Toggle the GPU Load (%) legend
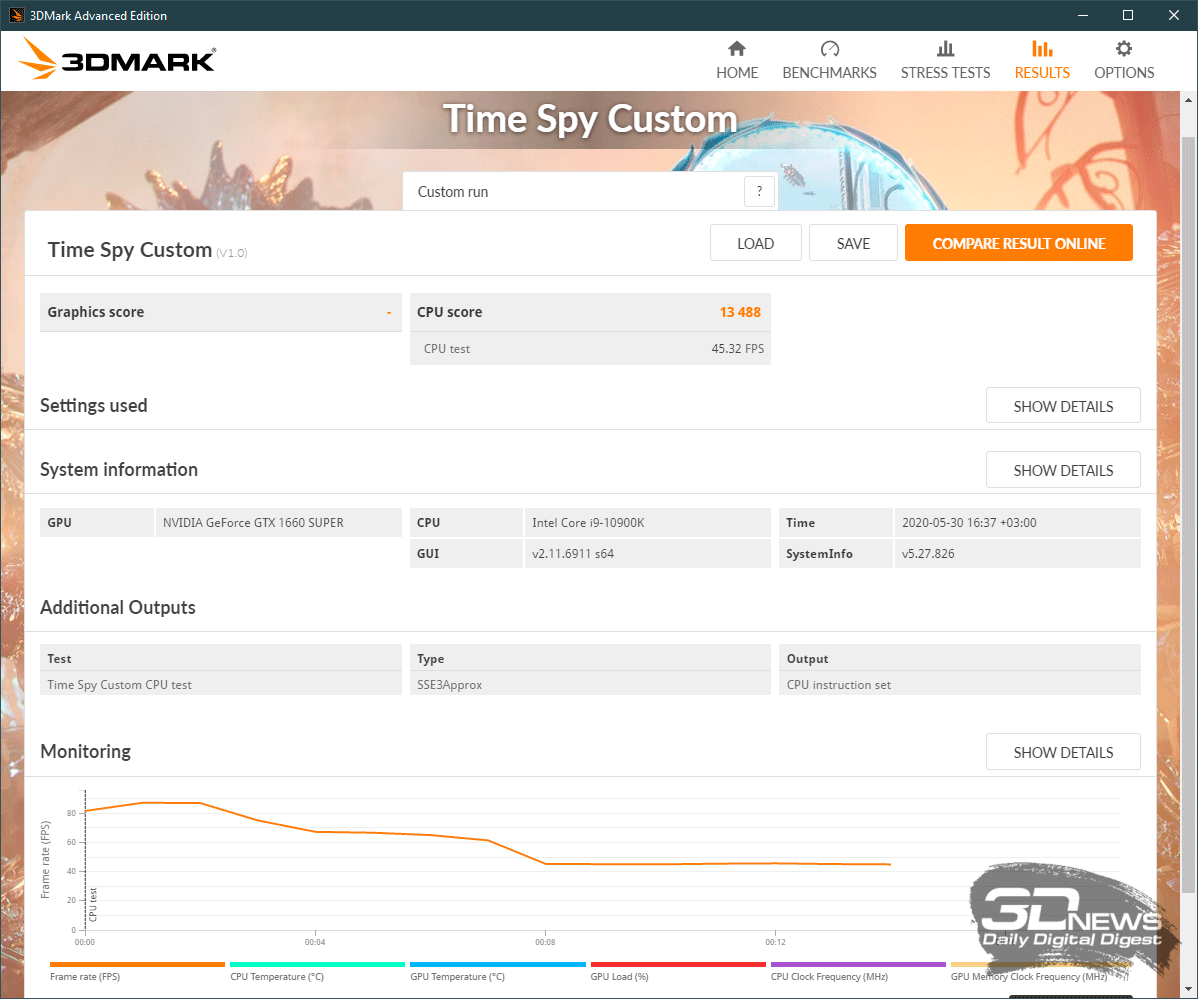 [619, 977]
